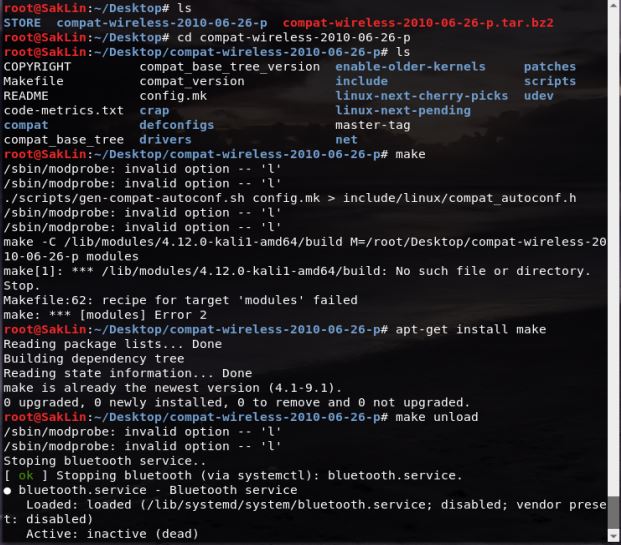Click the empty scrollbar track above the thumb
621x545 pixels.
(614, 247)
